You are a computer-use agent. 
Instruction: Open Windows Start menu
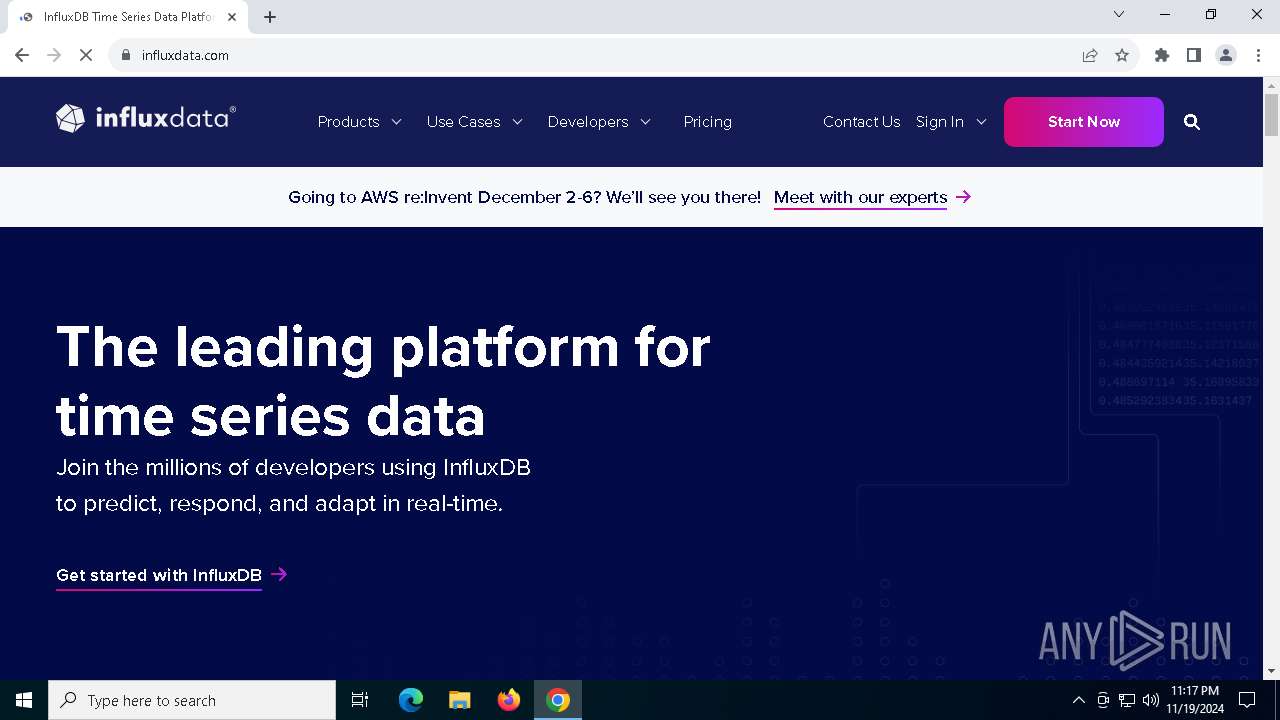coord(24,700)
